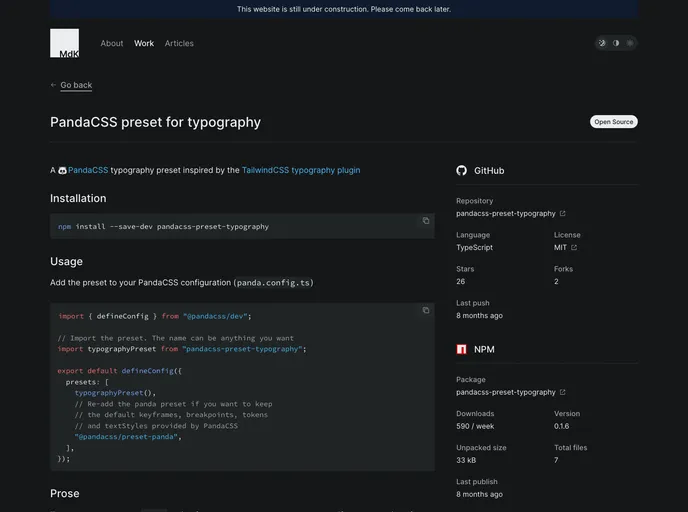The width and height of the screenshot is (688, 512).
Task: Click '8 months ago' under Last publish
Action: tap(479, 494)
